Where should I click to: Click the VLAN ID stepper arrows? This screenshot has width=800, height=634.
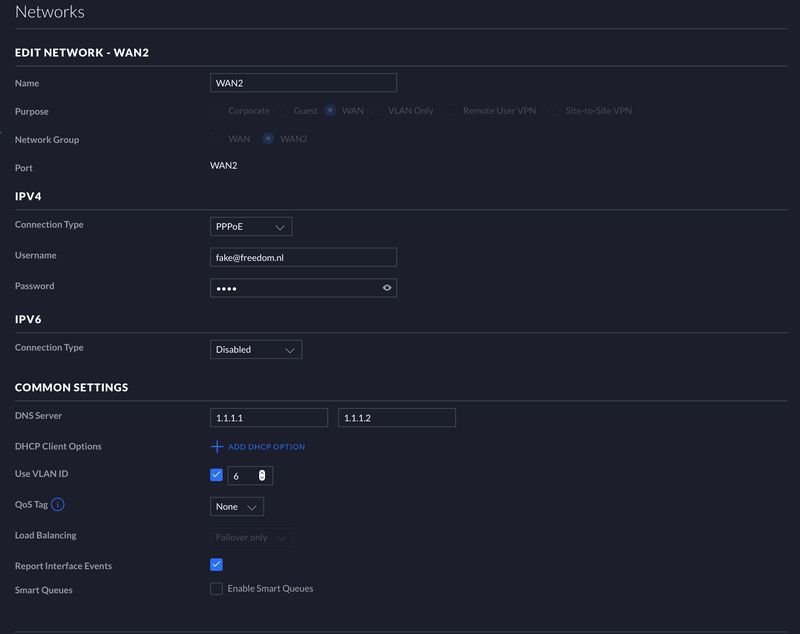pyautogui.click(x=262, y=475)
